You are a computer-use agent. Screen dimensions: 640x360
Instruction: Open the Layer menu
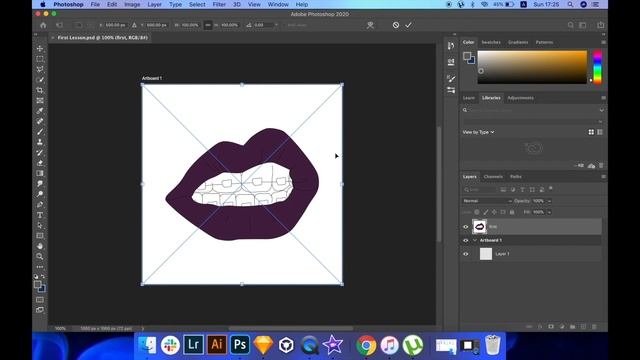click(154, 4)
